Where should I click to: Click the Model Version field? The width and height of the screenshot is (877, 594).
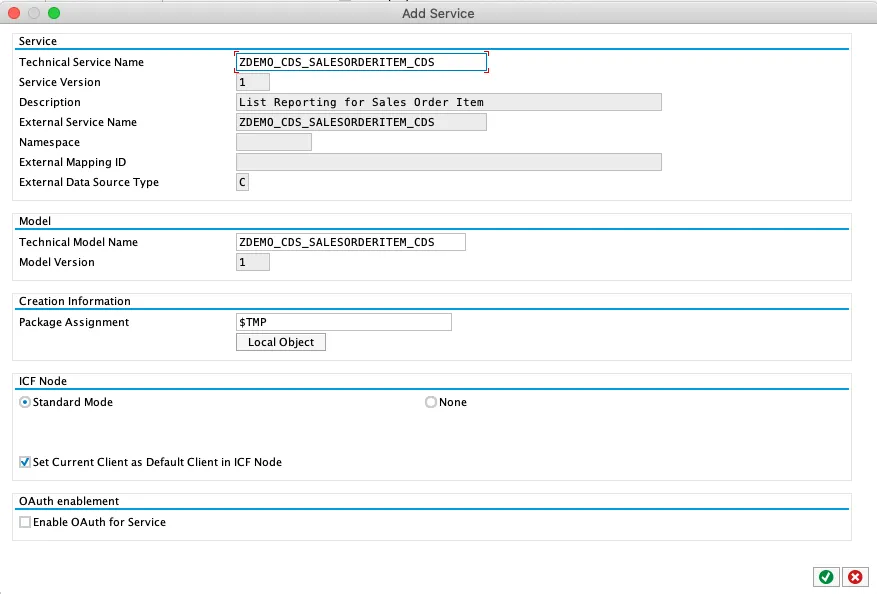(x=252, y=262)
